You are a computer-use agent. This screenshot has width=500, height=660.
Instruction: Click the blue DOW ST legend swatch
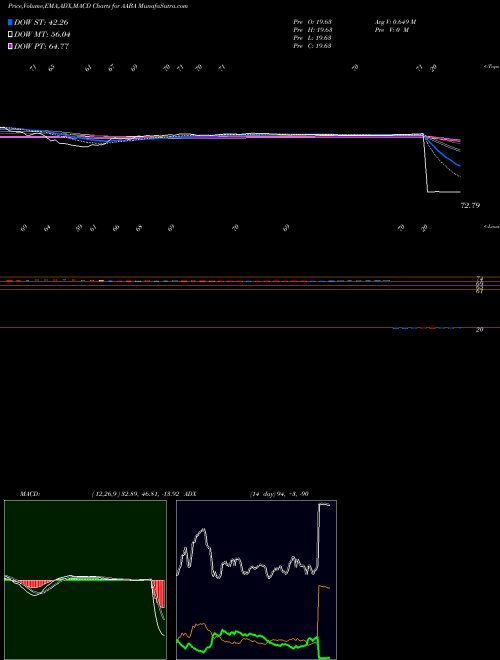10,22
